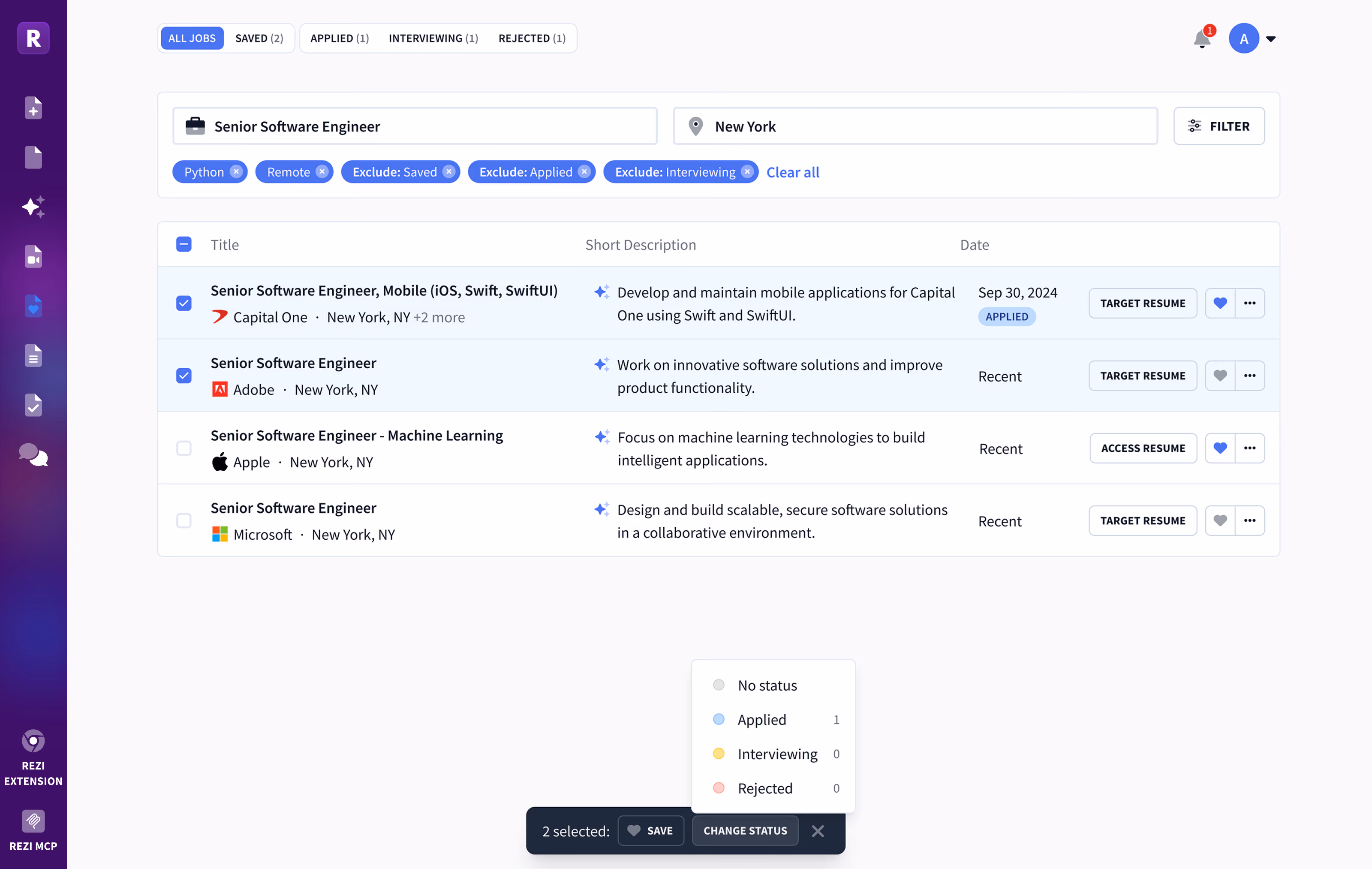Click the user avatar A

[x=1244, y=38]
